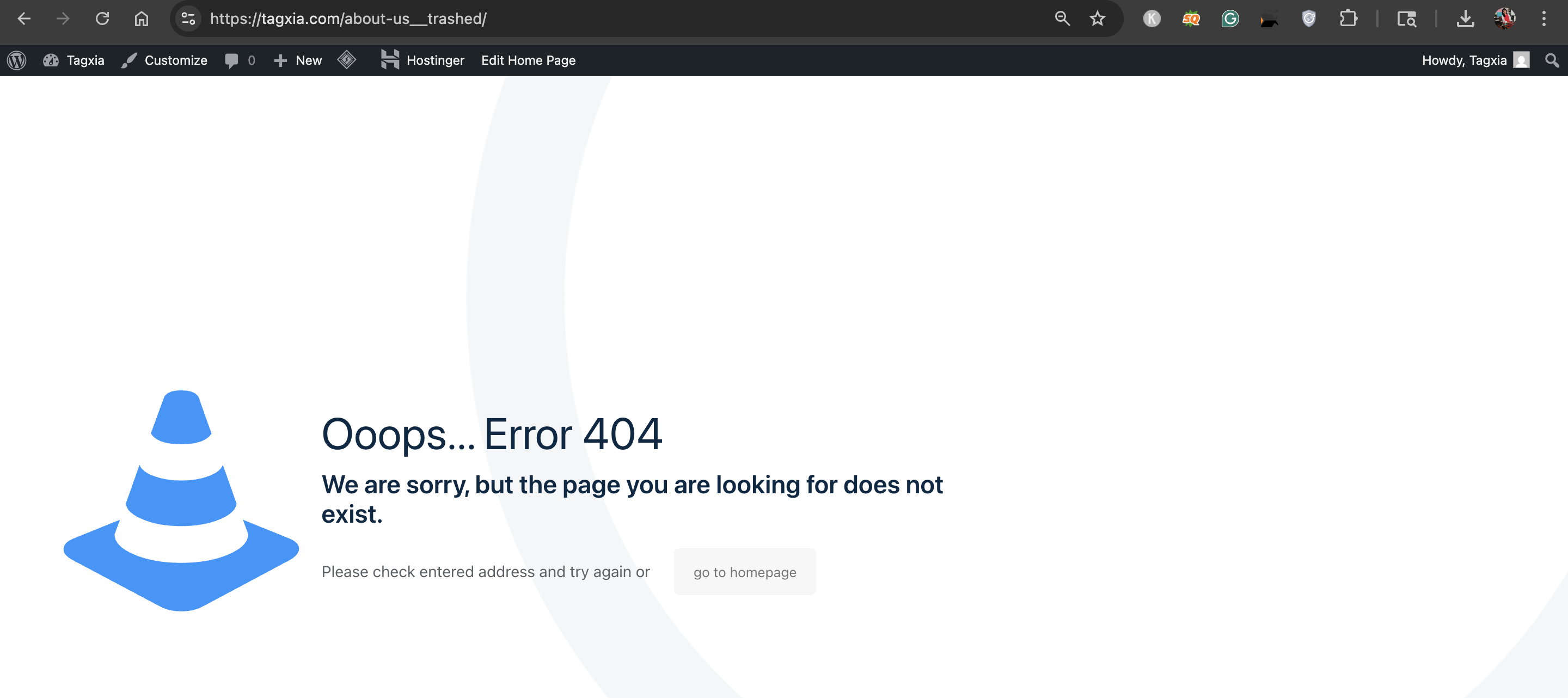Open the comments bubble icon

(x=232, y=60)
